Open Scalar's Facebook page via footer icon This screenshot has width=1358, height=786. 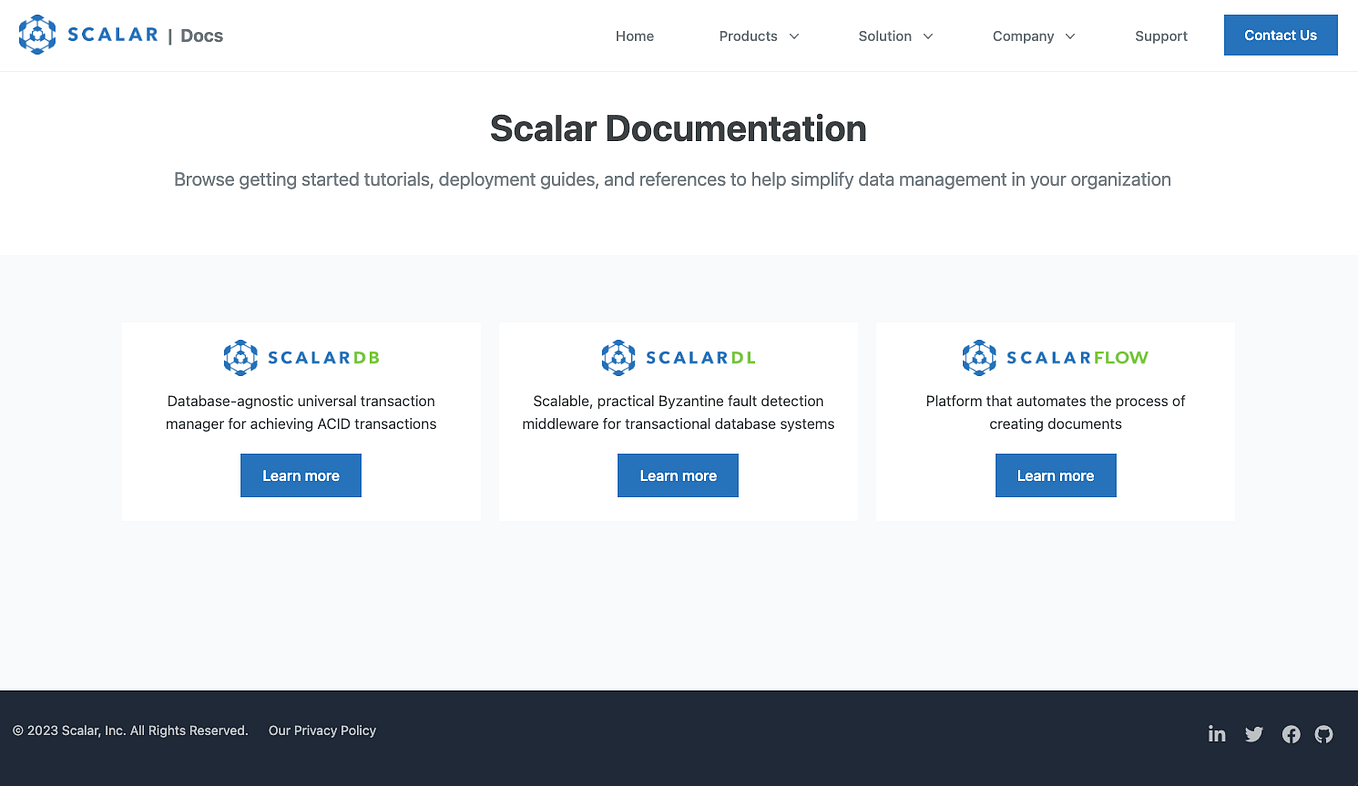point(1291,733)
